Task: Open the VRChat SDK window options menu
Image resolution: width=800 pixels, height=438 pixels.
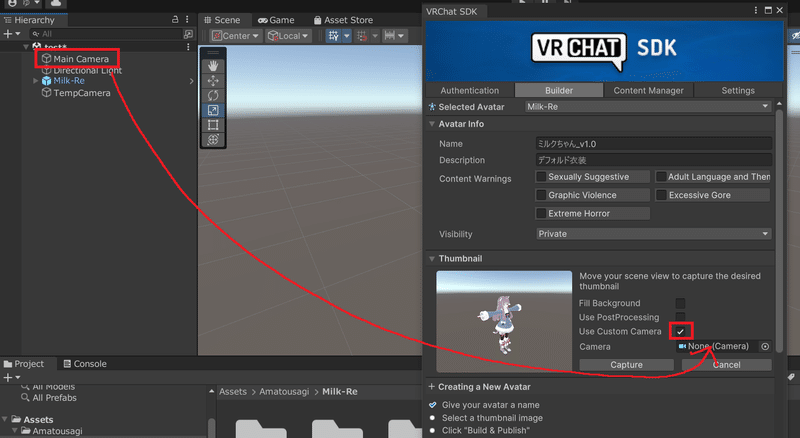Action: click(x=756, y=10)
